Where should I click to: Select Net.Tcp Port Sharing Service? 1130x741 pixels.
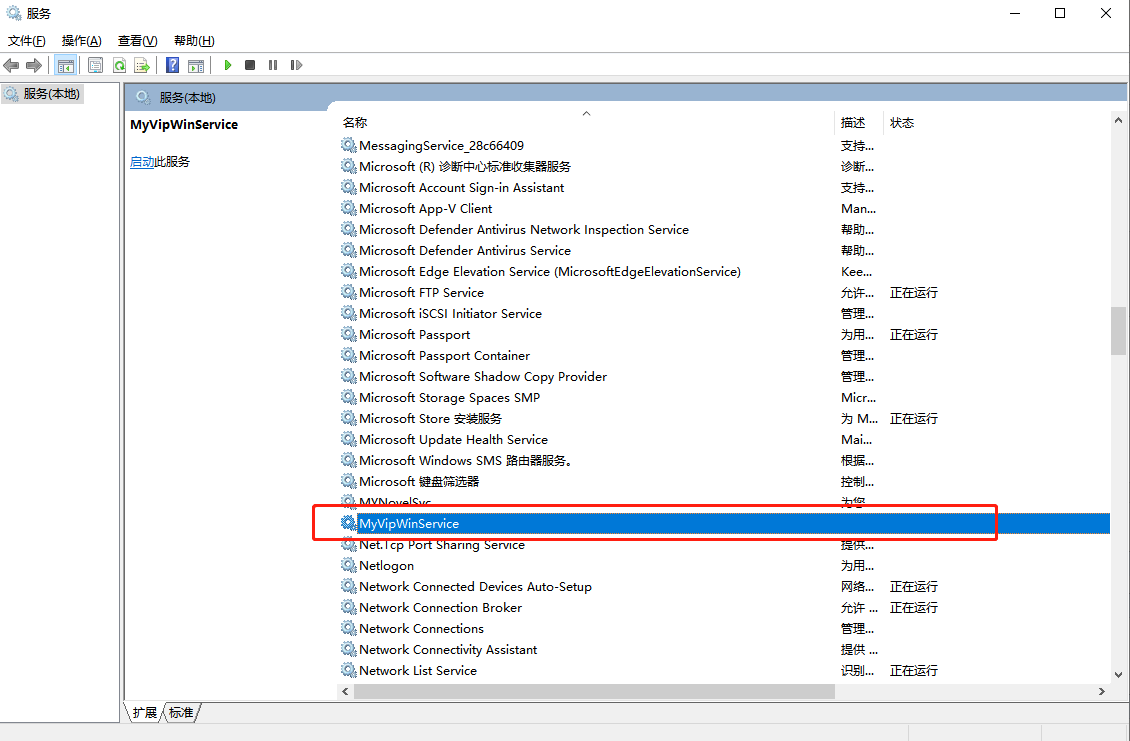[724, 545]
